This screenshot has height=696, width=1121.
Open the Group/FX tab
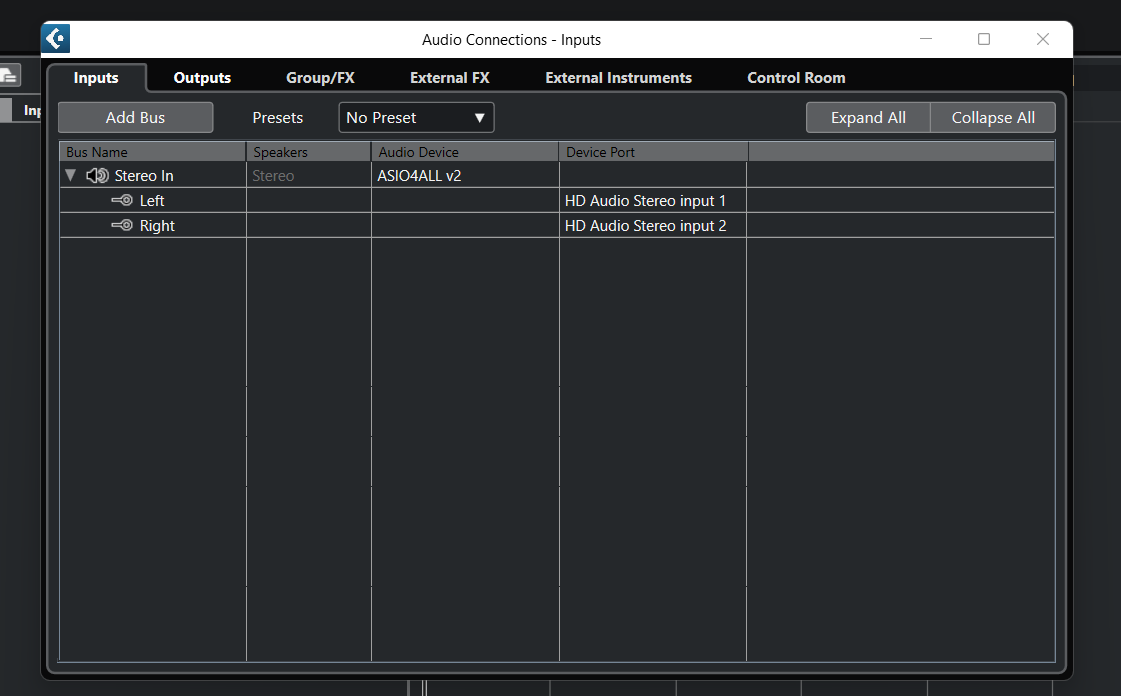point(320,78)
